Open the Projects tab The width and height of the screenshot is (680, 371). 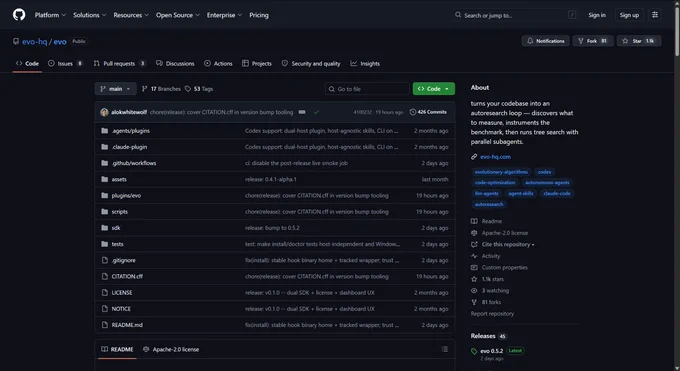coord(257,63)
